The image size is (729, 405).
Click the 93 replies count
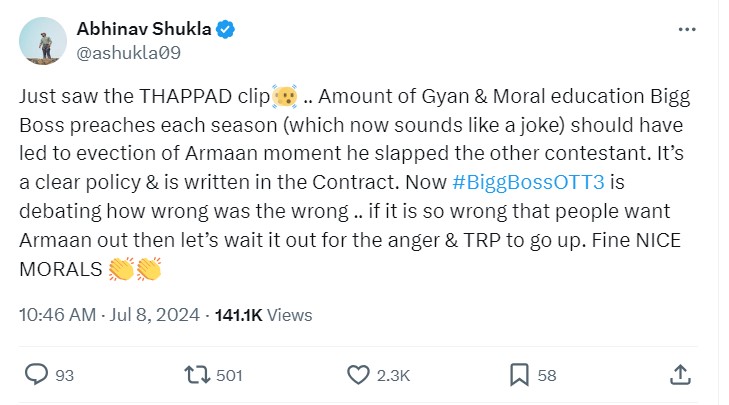65,376
